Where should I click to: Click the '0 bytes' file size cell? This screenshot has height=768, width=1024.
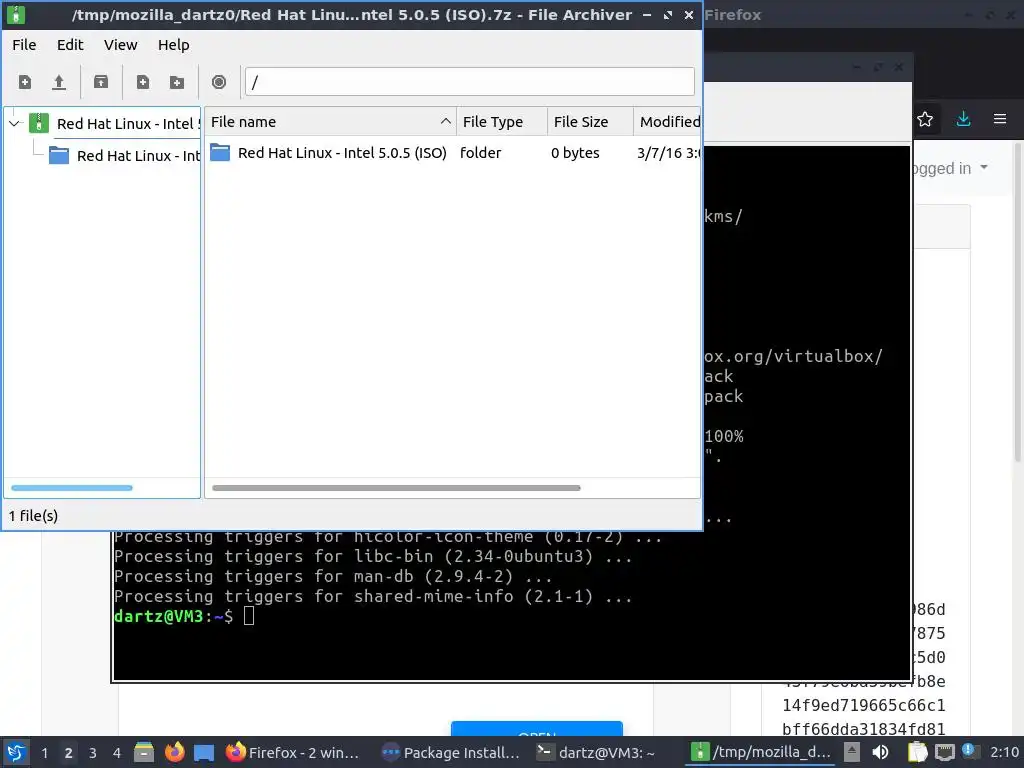pyautogui.click(x=575, y=153)
